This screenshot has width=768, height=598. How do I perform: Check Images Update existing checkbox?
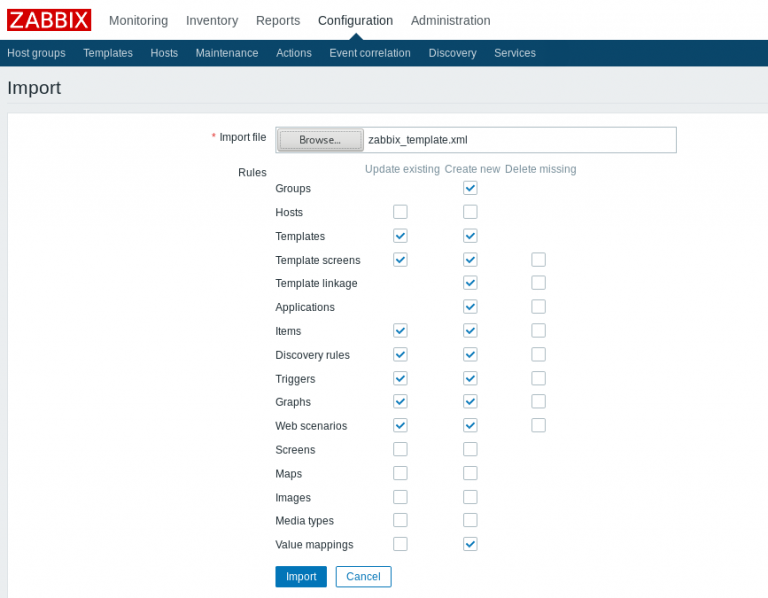400,497
